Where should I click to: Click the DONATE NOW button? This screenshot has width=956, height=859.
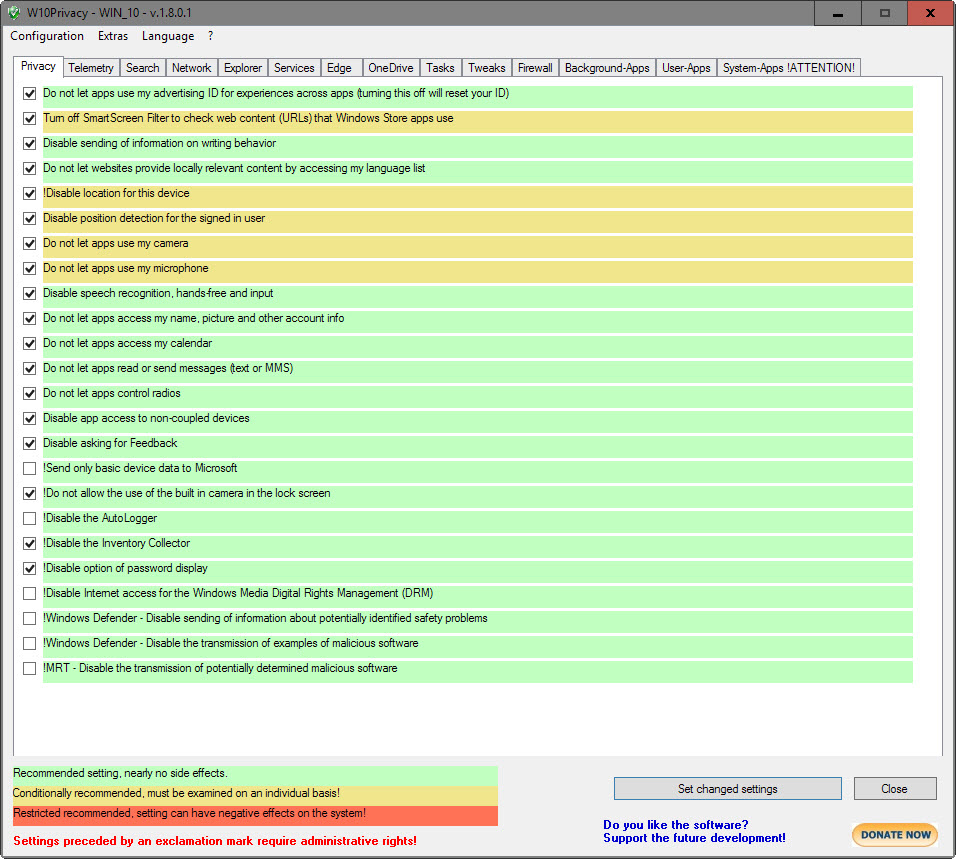coord(895,835)
